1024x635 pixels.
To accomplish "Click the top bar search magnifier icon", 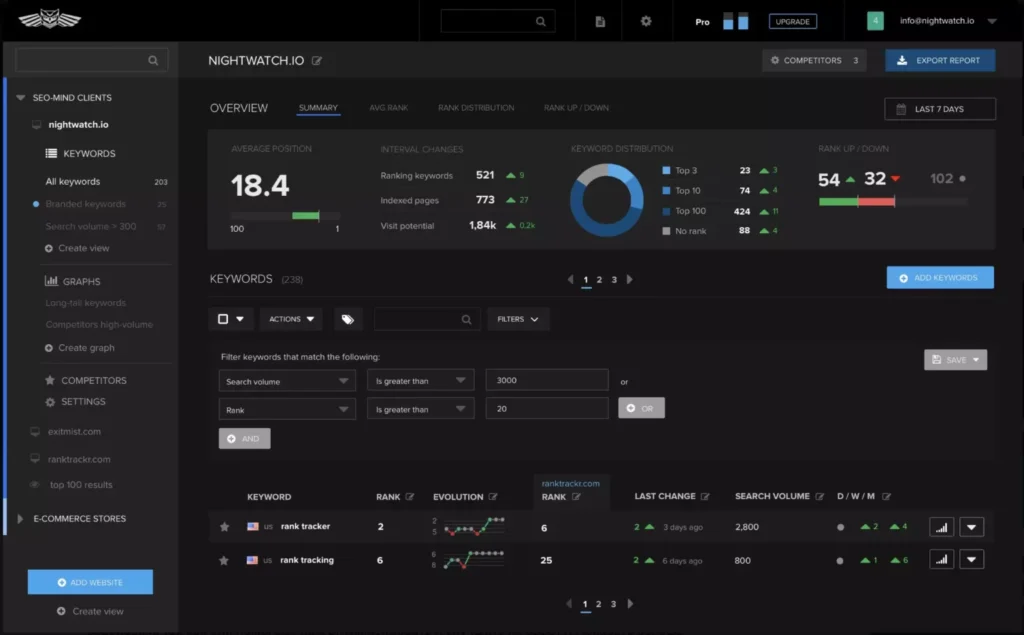I will tap(541, 22).
